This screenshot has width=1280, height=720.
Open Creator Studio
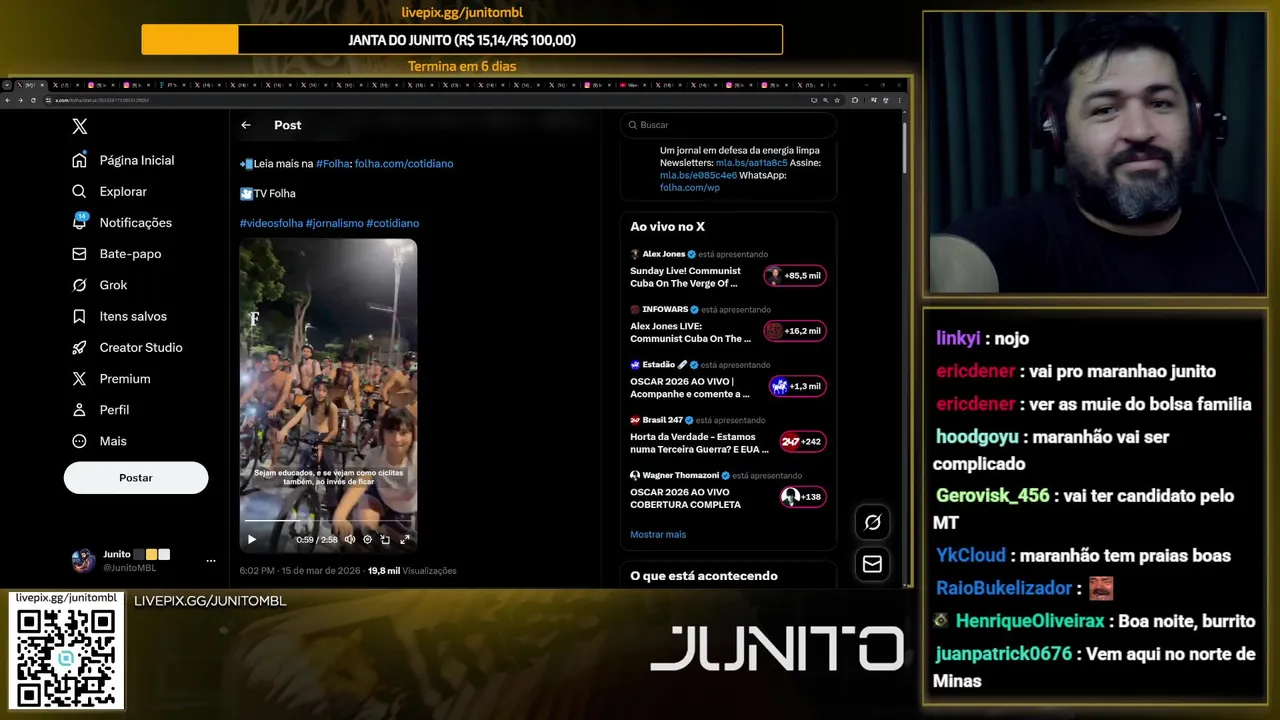(127, 347)
